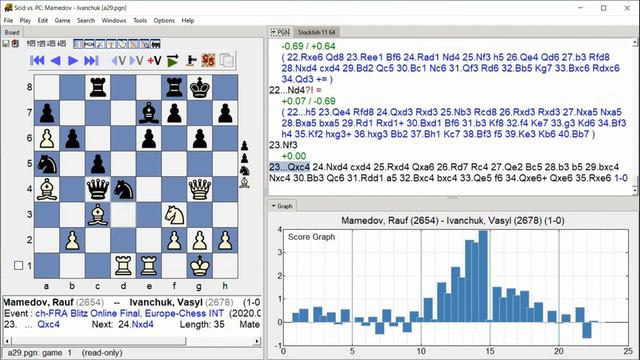The height and width of the screenshot is (360, 640).
Task: Toggle the PGN window toolbar icon
Action: [x=89, y=44]
